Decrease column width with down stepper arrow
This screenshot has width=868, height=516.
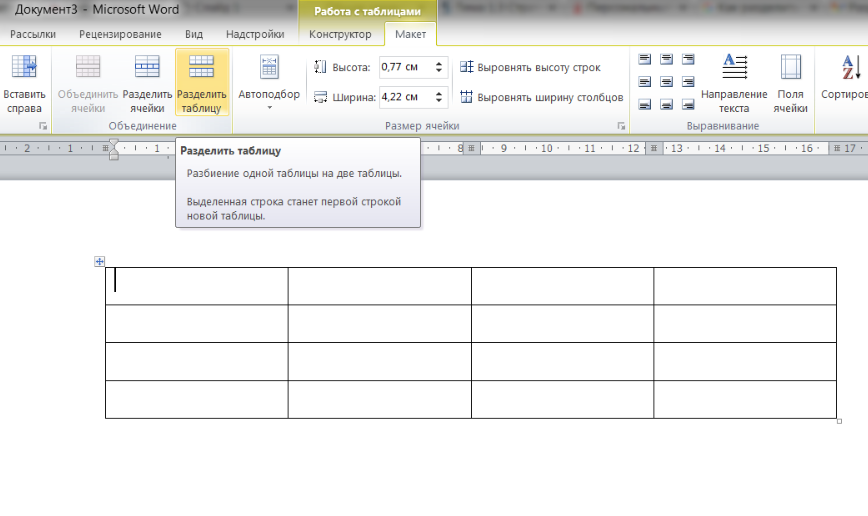tap(439, 101)
